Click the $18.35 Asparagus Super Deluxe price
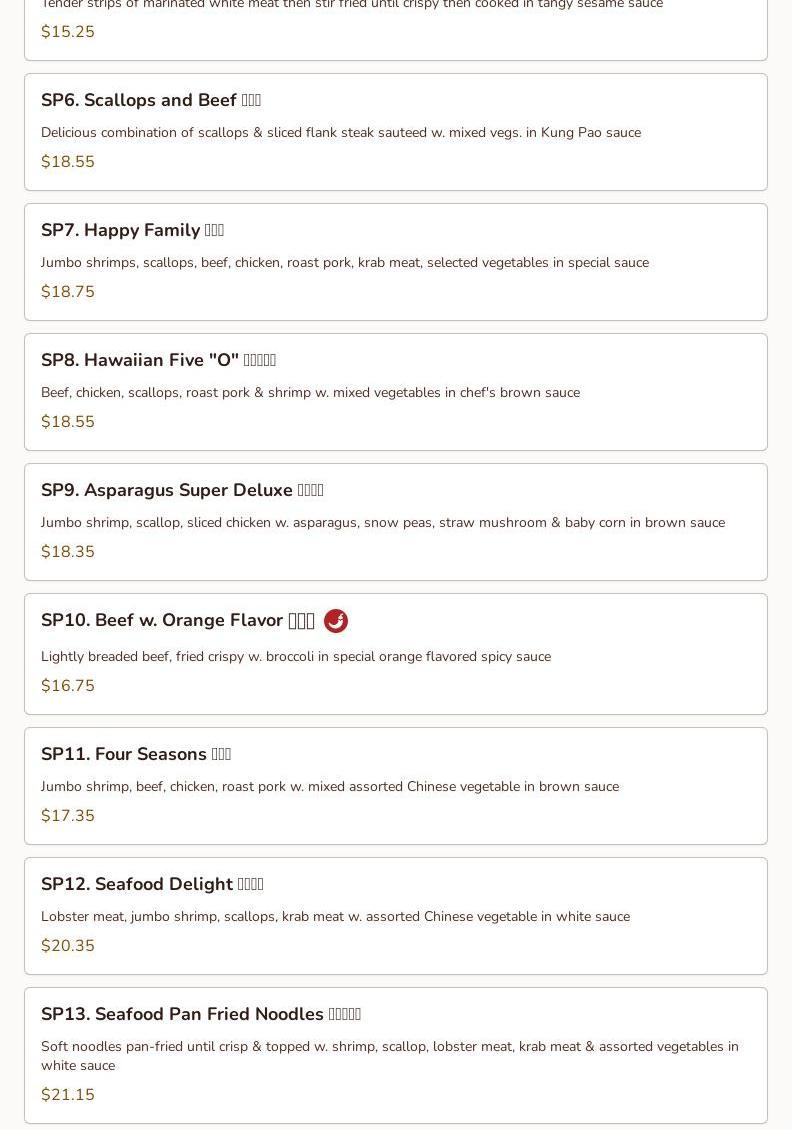792x1130 pixels. pyautogui.click(x=68, y=552)
